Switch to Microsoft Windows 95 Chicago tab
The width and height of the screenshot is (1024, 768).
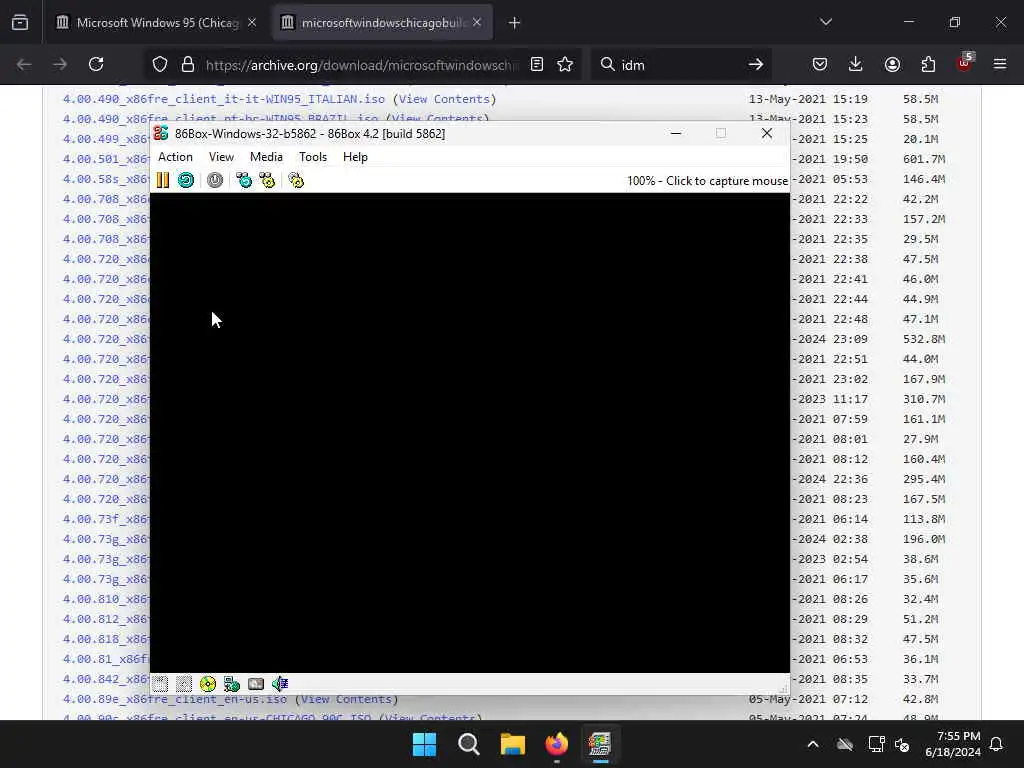[x=157, y=22]
